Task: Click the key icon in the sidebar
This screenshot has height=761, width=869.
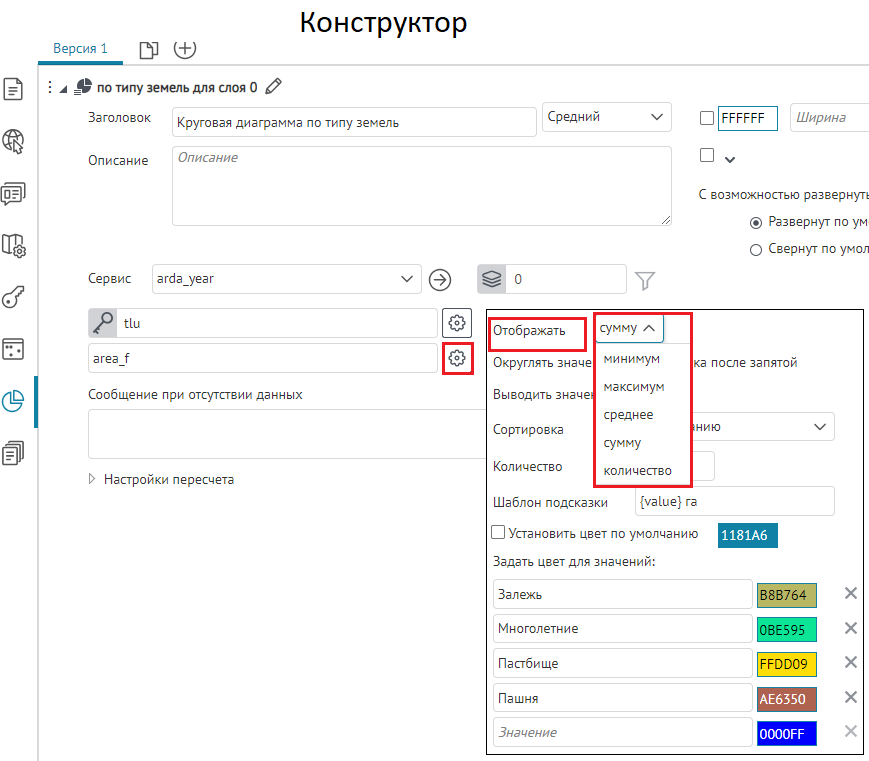Action: [14, 297]
